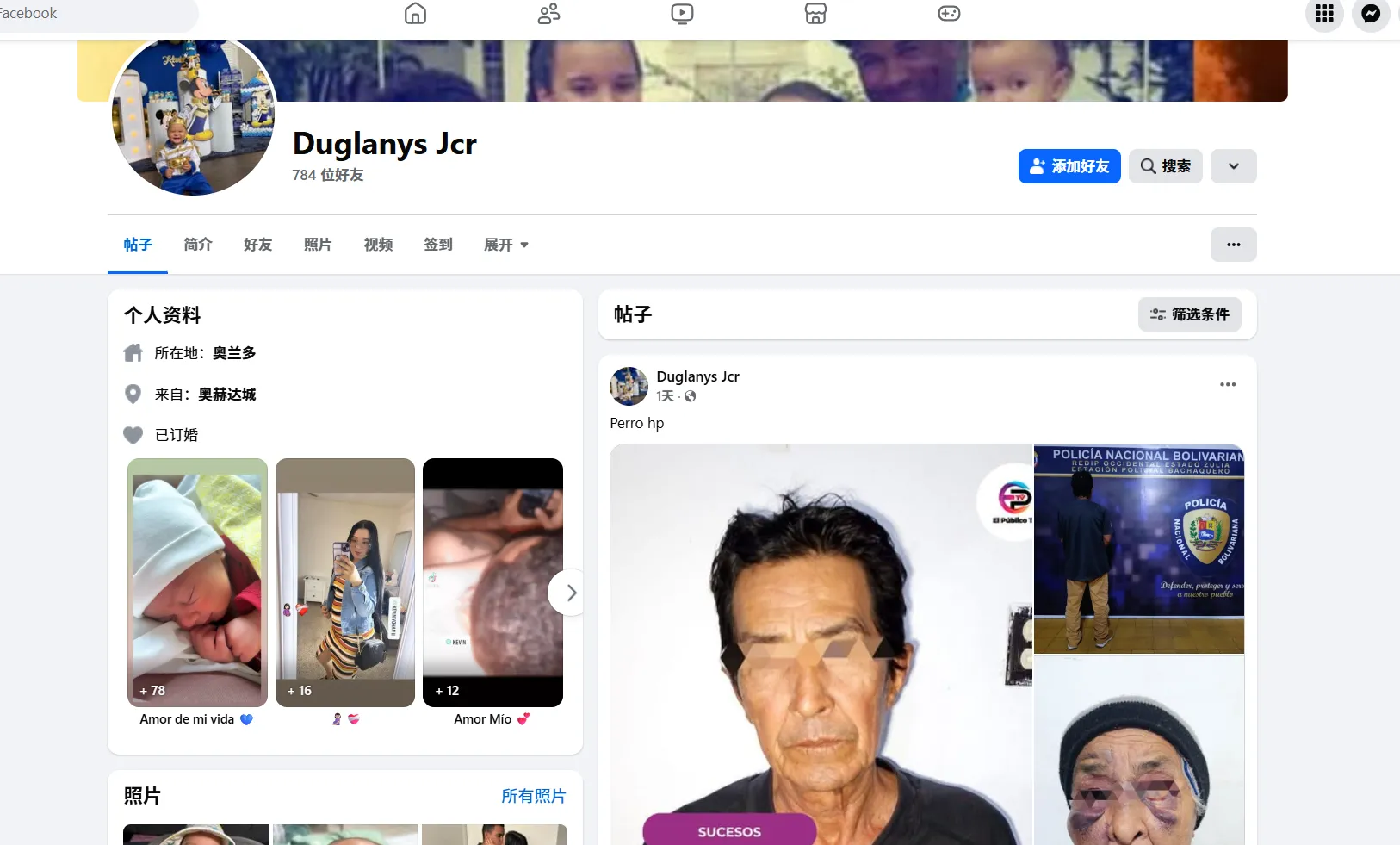Viewport: 1400px width, 845px height.
Task: Click the post options ellipsis on Duglanys Jcr's post
Action: (x=1228, y=384)
